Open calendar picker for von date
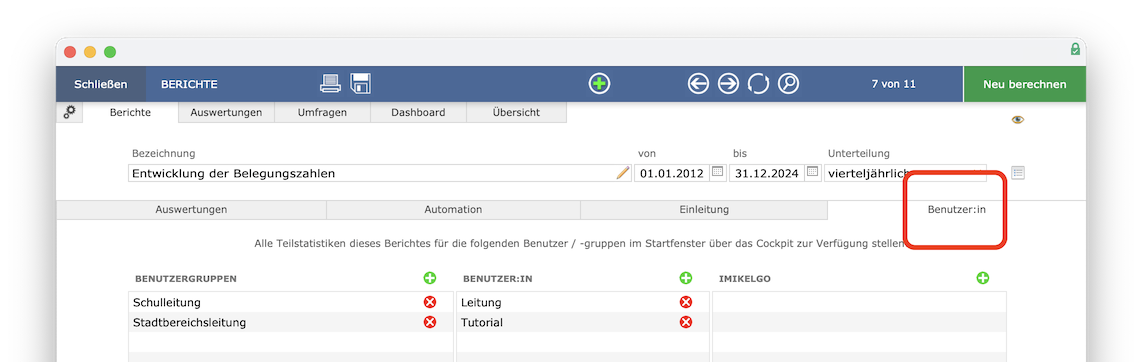The height and width of the screenshot is (362, 1142). click(717, 173)
